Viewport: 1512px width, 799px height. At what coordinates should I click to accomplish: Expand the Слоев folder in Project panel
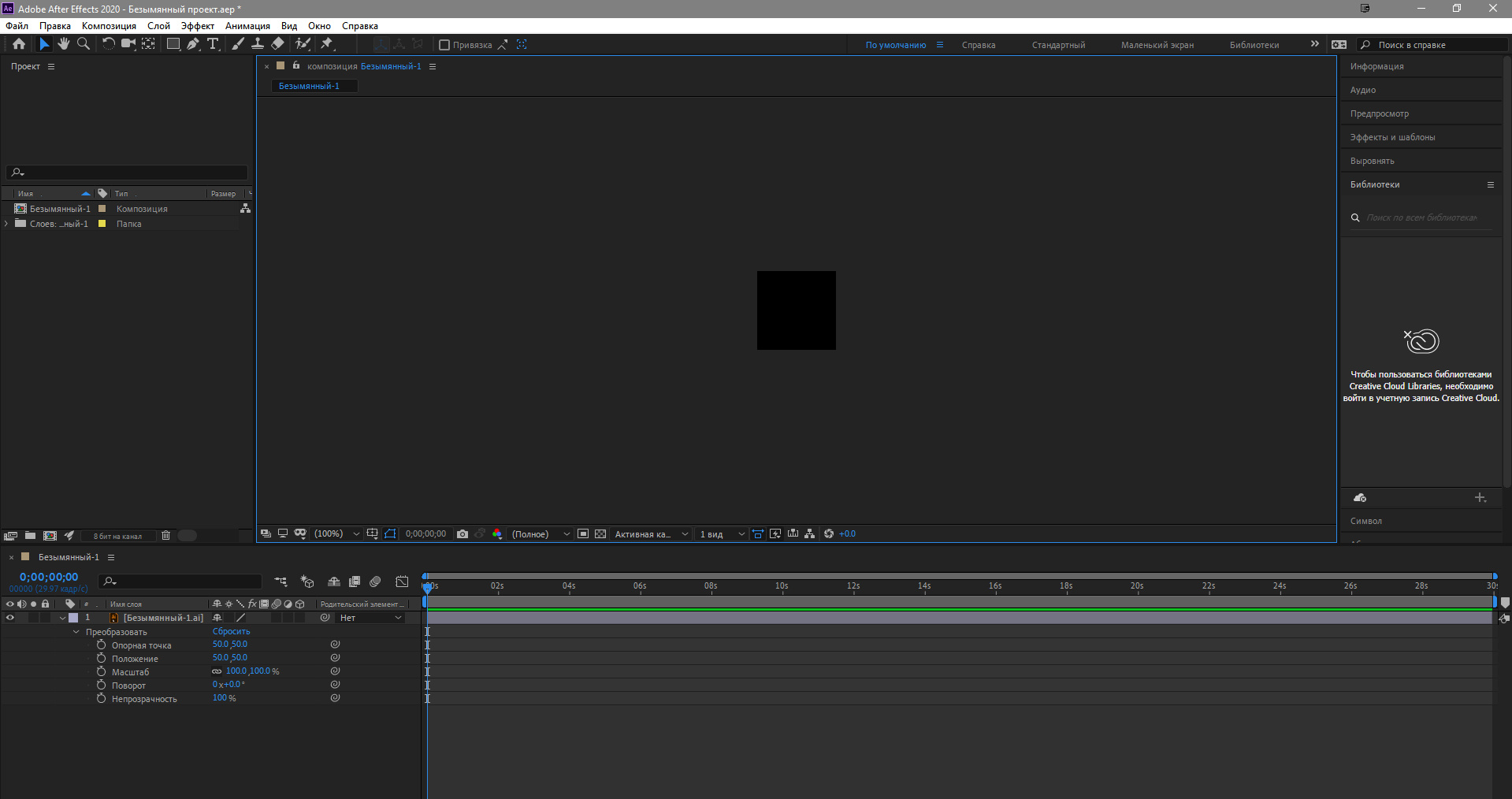6,224
